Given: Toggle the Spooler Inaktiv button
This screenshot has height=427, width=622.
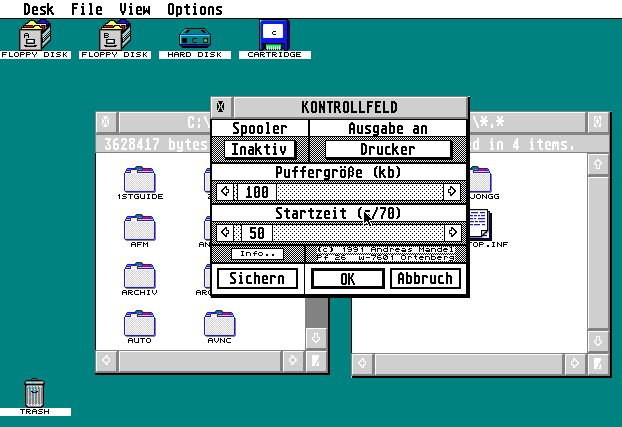Looking at the screenshot, I should click(x=259, y=149).
